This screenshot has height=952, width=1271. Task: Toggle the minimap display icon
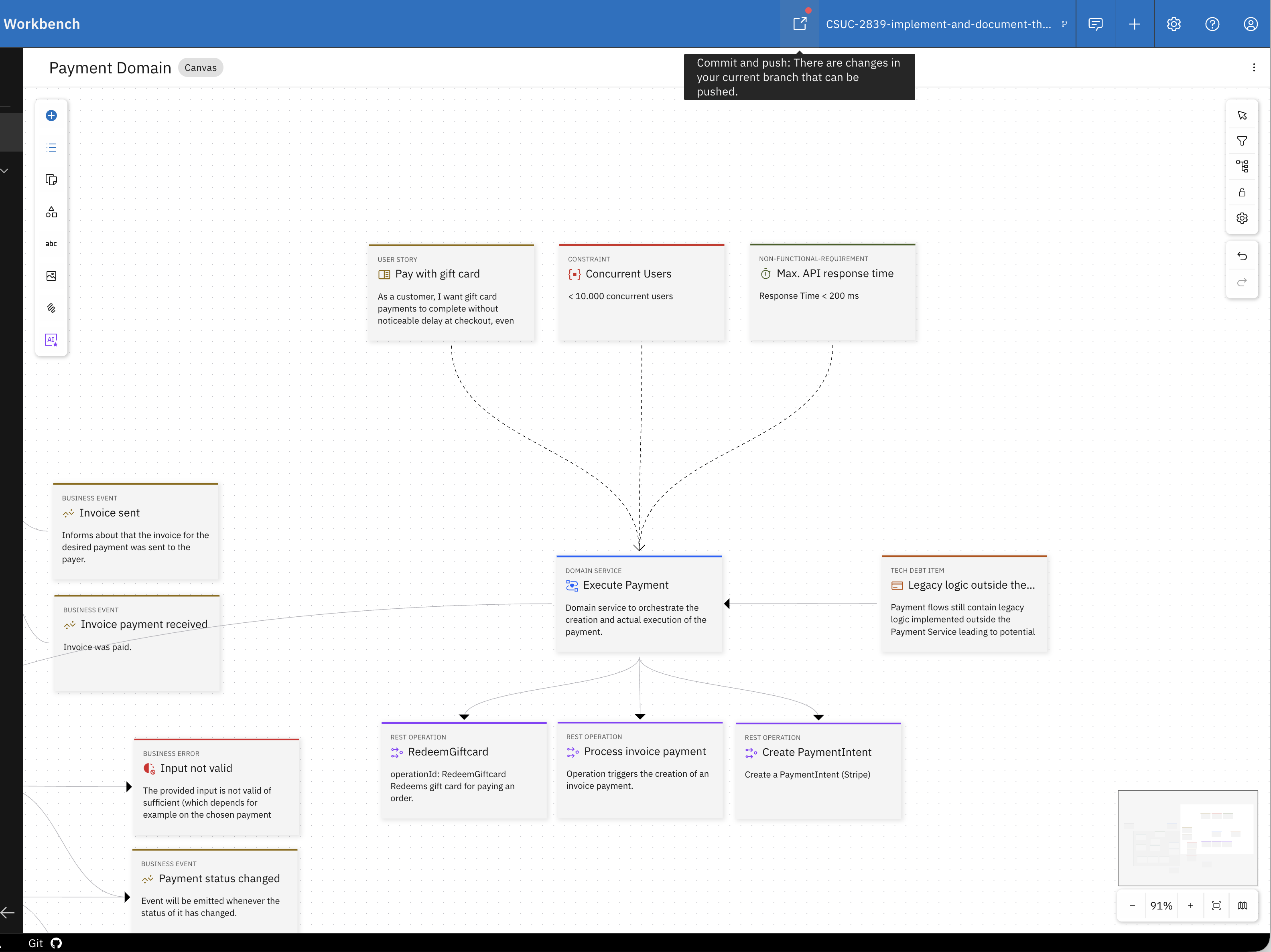[x=1242, y=905]
